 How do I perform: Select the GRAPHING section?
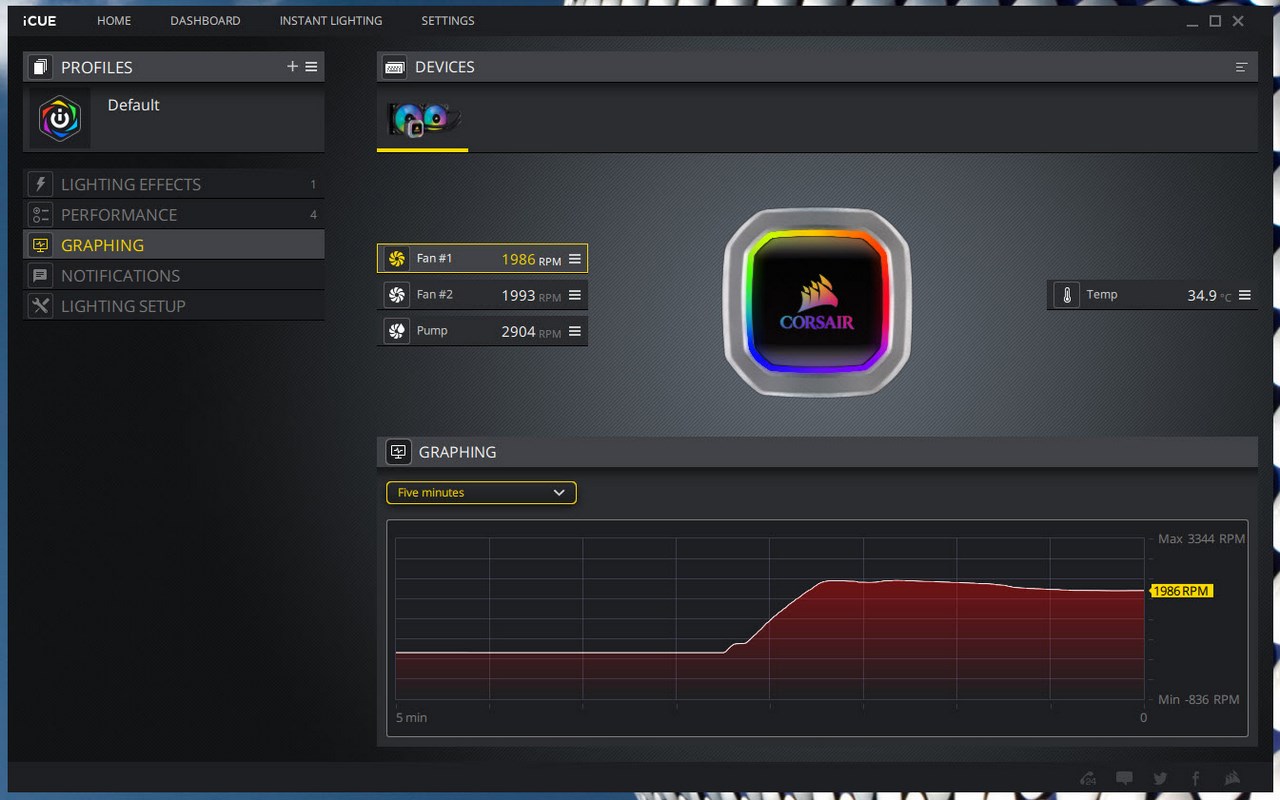pyautogui.click(x=174, y=245)
